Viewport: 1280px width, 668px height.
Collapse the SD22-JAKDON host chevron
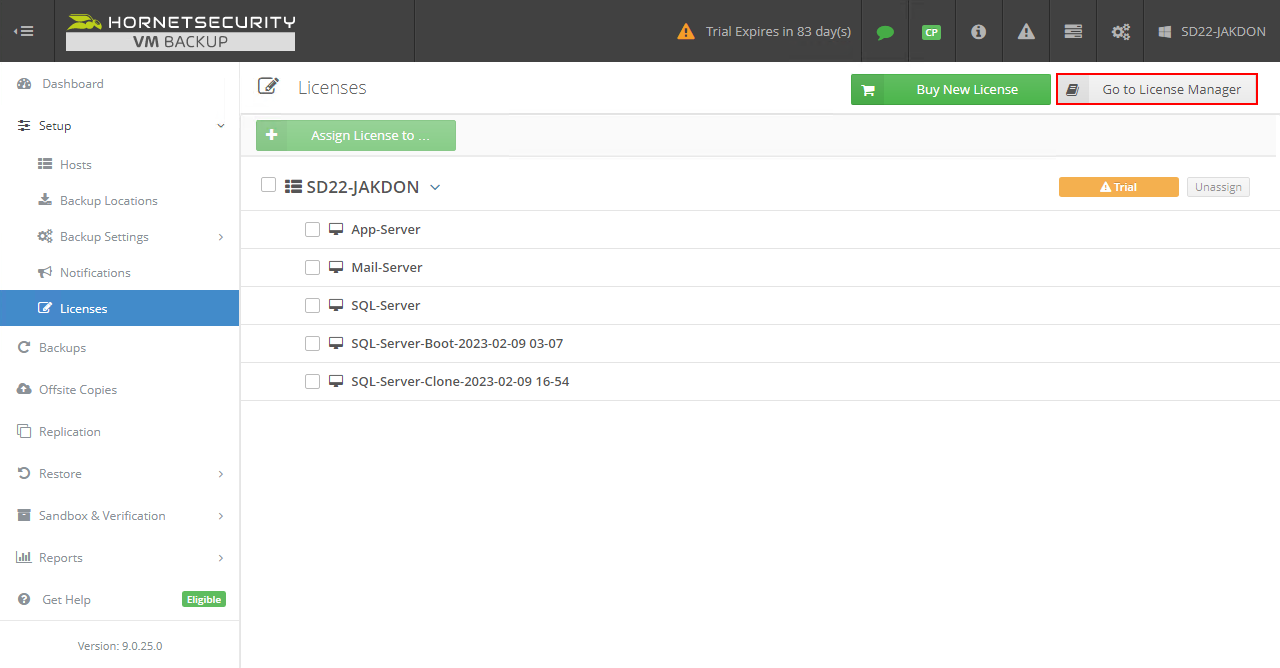point(435,187)
